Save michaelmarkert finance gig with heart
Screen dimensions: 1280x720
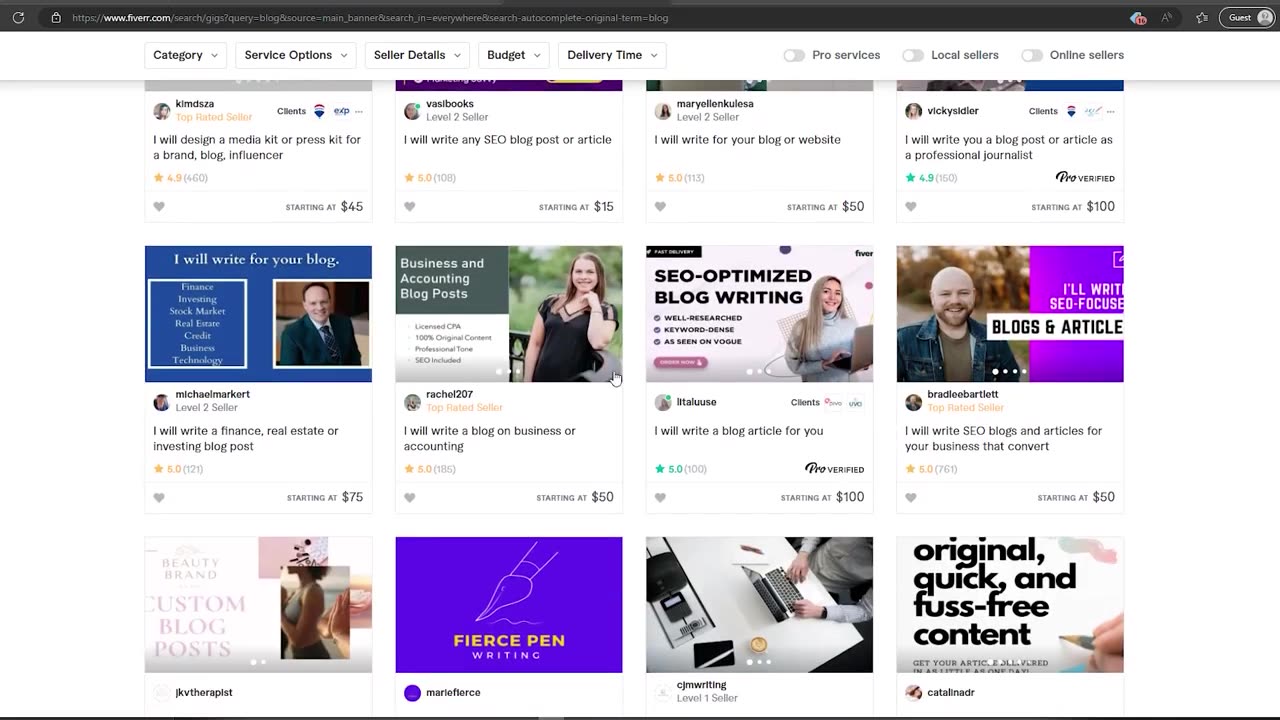[x=159, y=498]
